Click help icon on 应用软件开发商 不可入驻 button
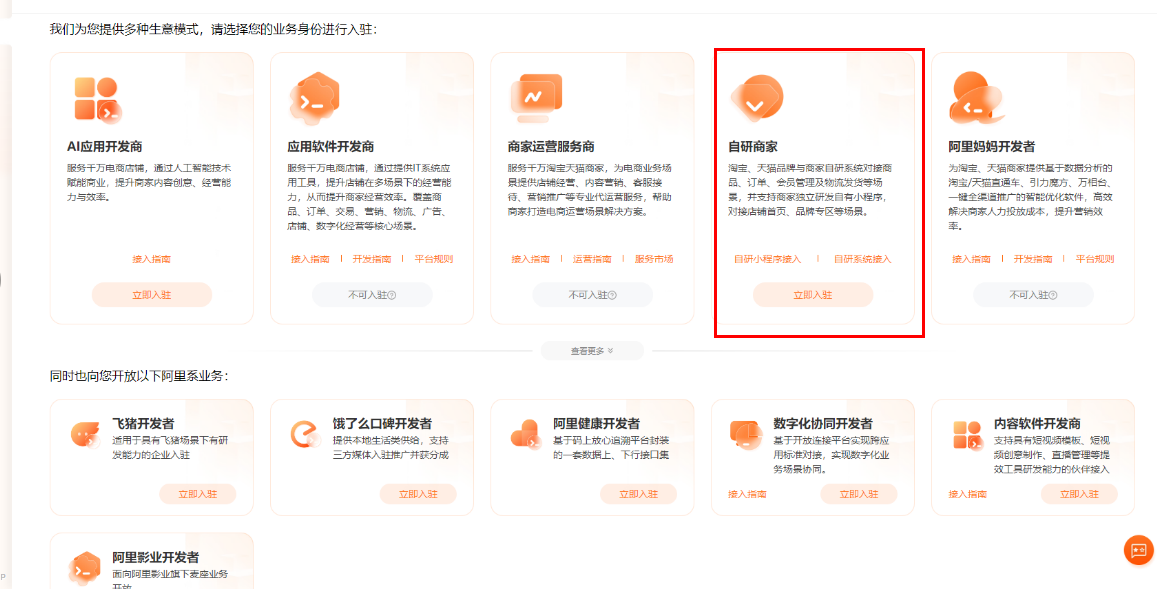1157x589 pixels. [392, 295]
